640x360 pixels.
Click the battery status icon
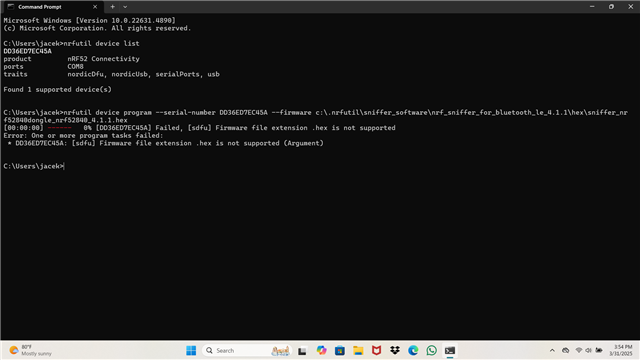[x=599, y=350]
